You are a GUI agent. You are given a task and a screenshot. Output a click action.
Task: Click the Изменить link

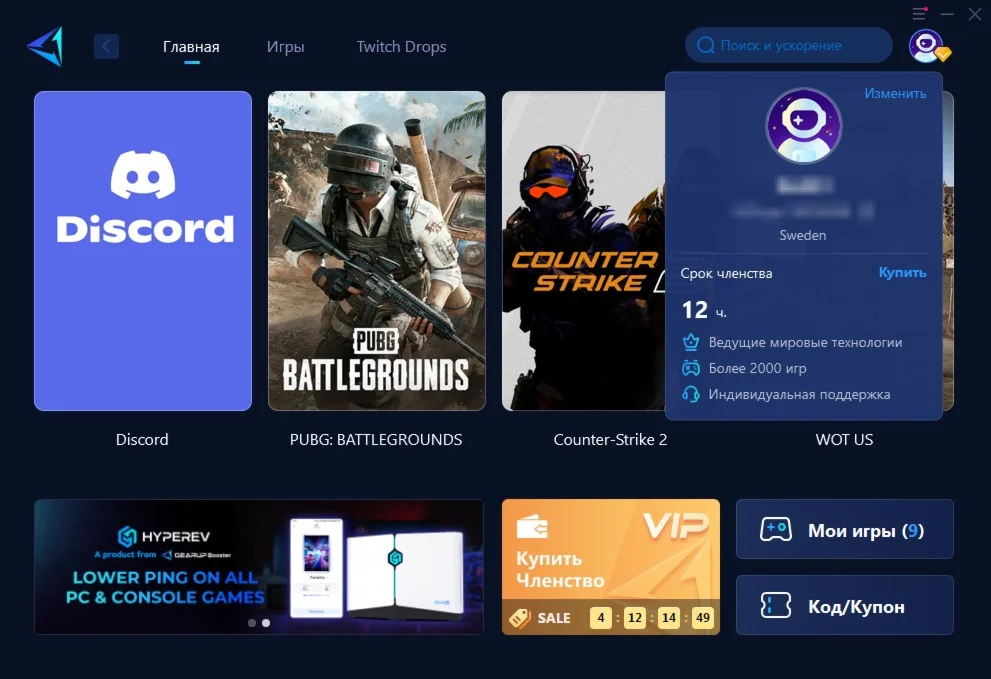895,93
